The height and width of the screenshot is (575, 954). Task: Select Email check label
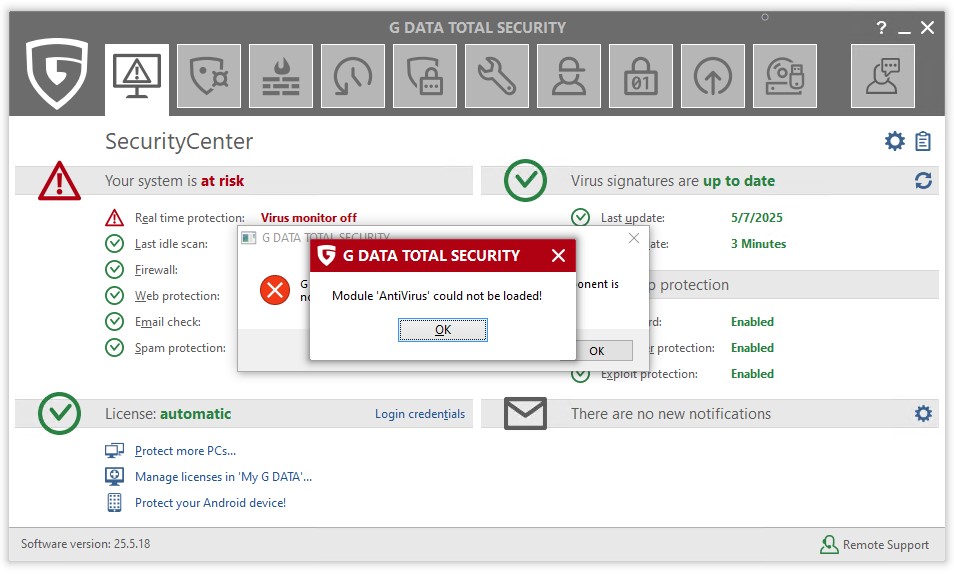tap(168, 322)
